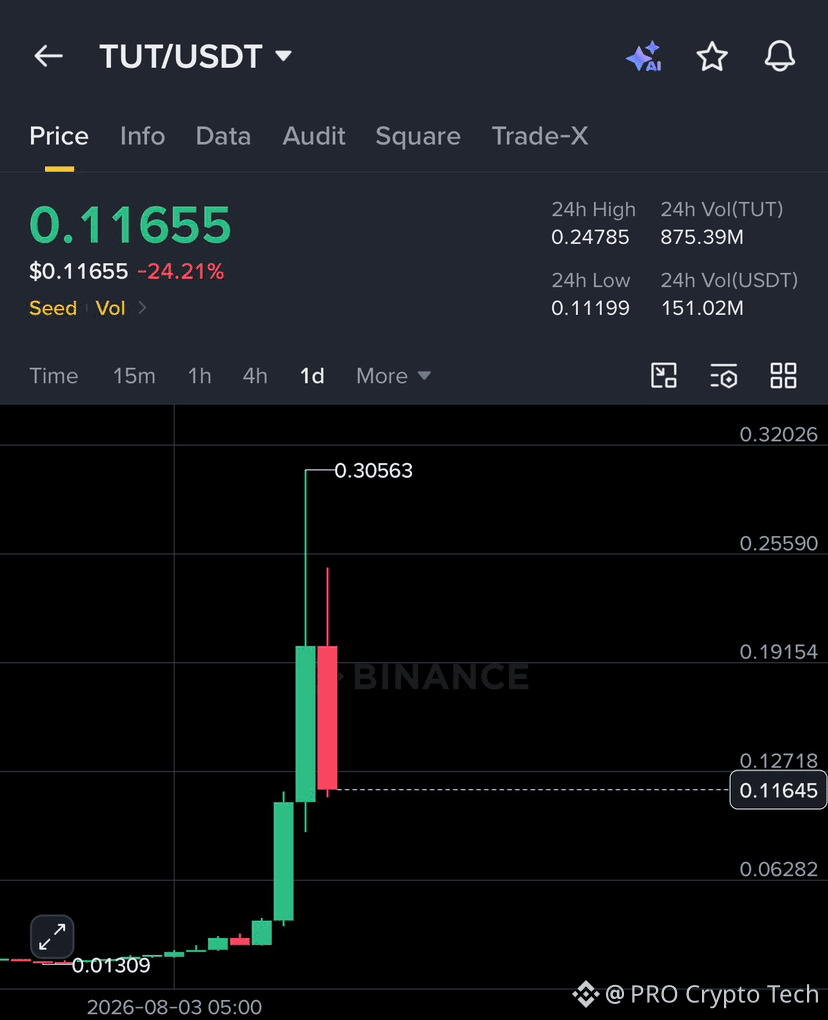Tap the Seed tag

click(x=53, y=308)
